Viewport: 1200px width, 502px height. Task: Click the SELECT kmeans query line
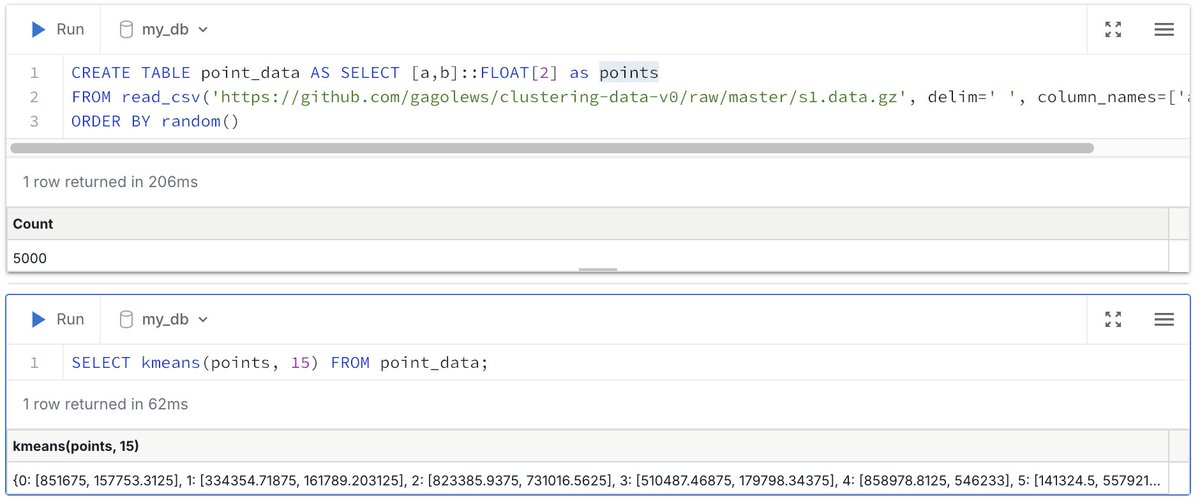(x=280, y=362)
